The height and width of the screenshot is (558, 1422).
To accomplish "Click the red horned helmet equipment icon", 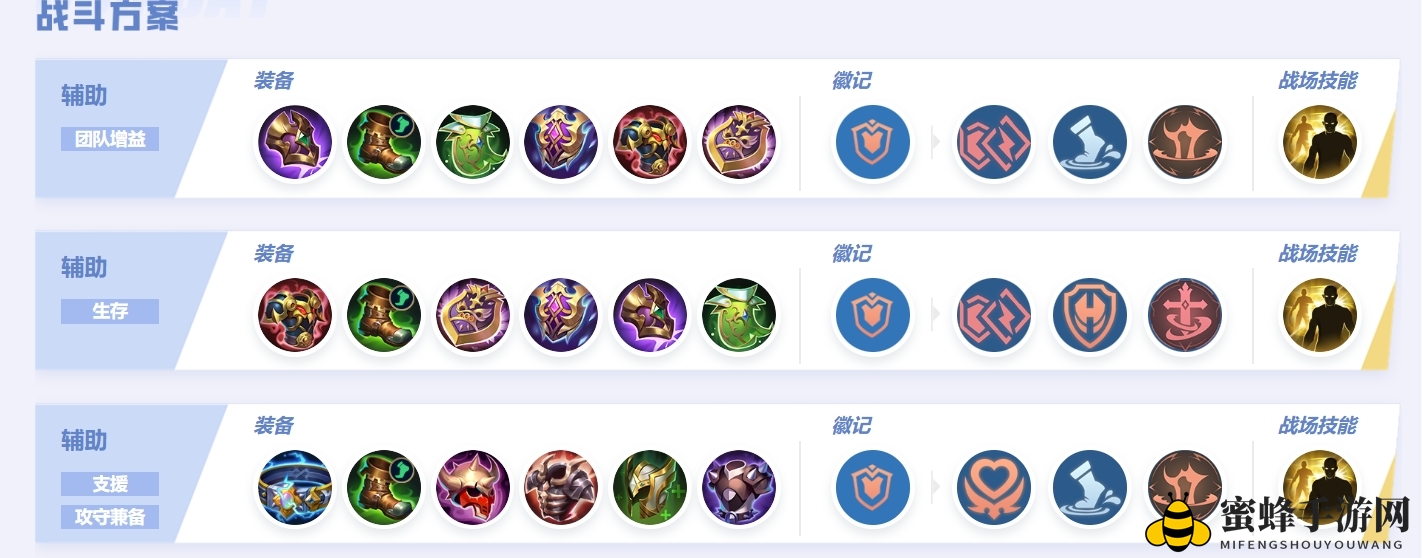I will [473, 487].
